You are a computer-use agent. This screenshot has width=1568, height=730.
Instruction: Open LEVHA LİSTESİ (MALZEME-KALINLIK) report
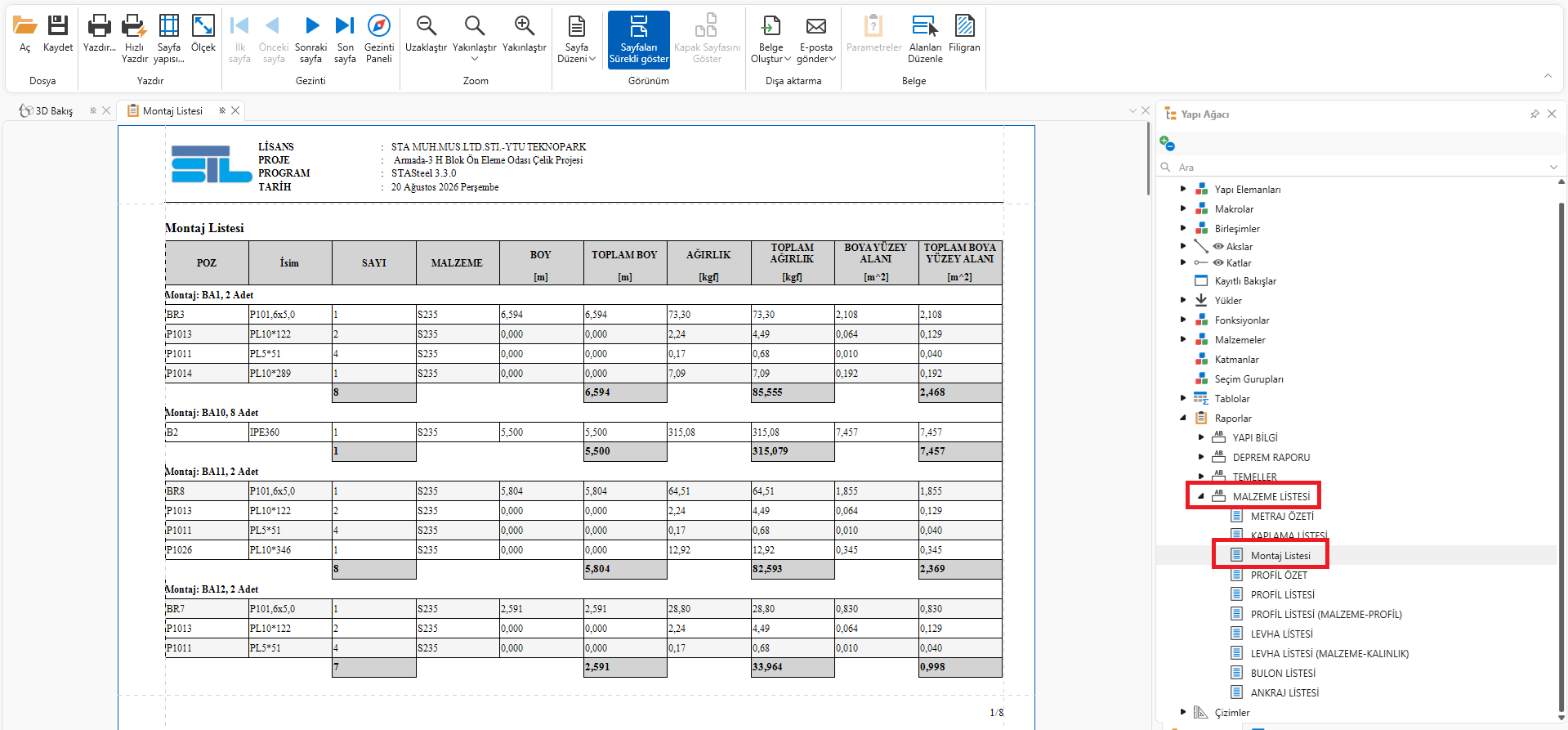pos(1329,654)
